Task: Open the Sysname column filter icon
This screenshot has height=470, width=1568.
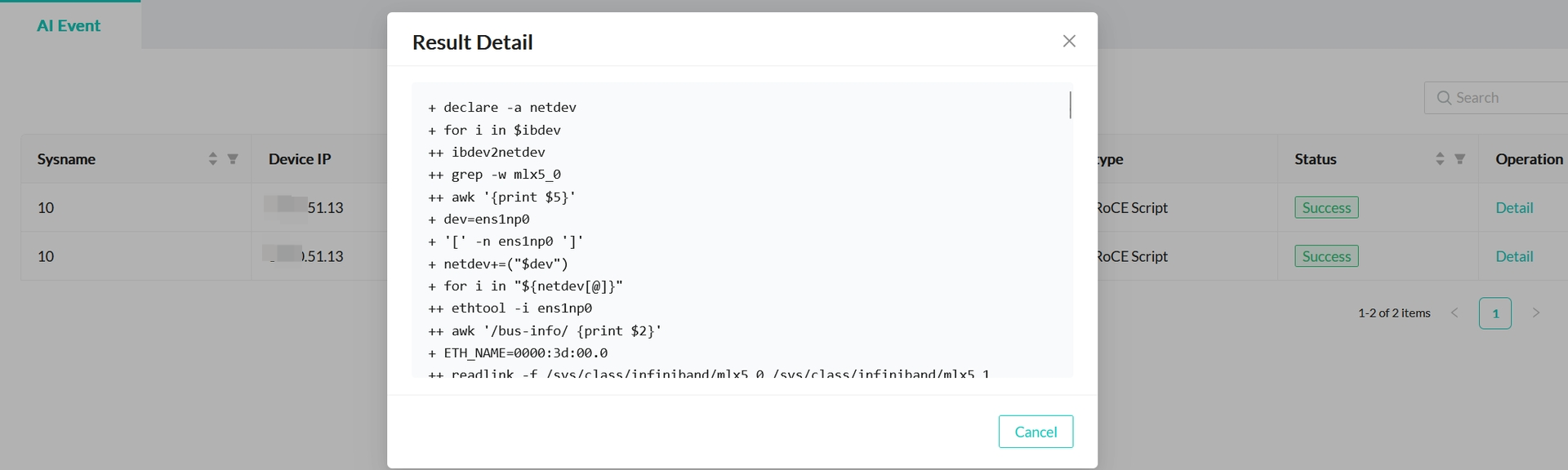Action: pyautogui.click(x=233, y=159)
